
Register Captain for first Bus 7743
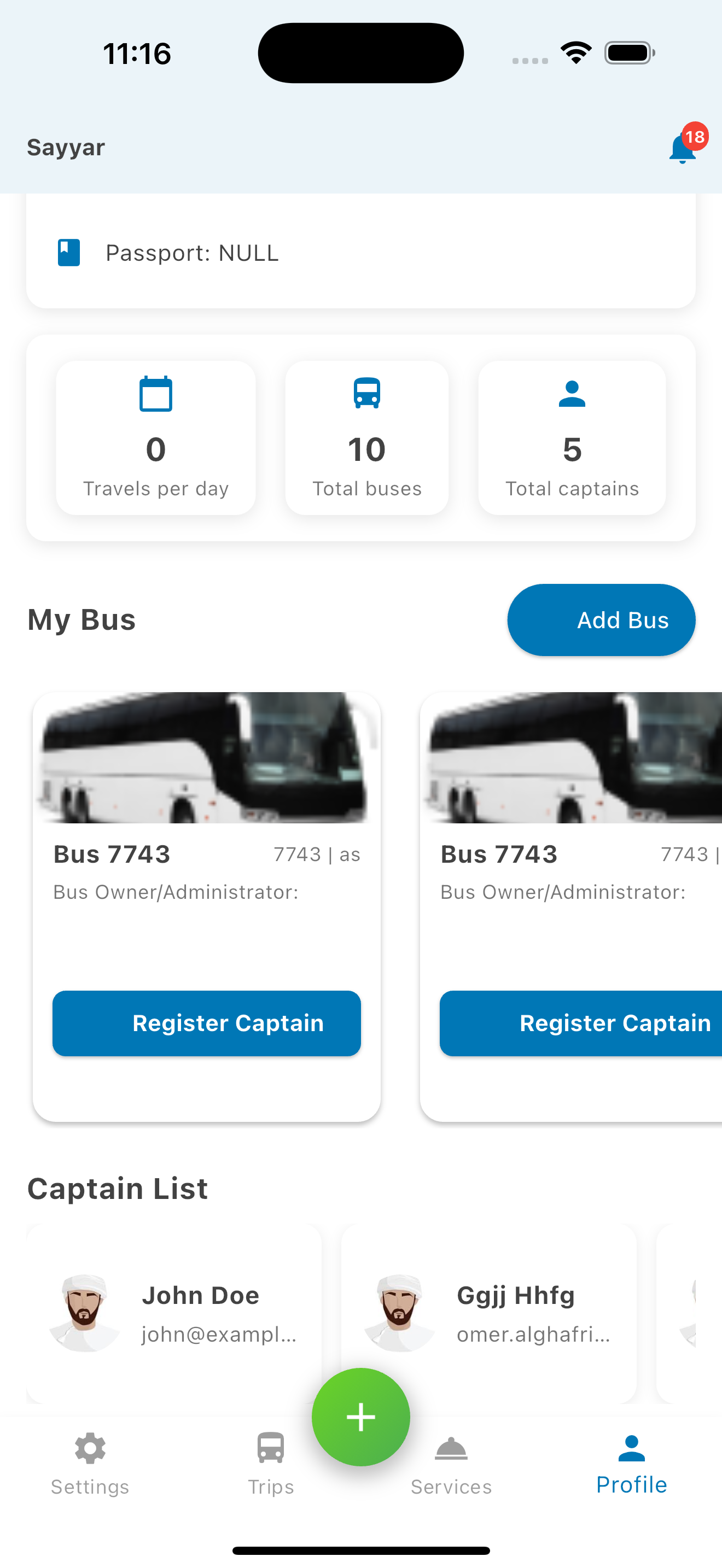206,1023
